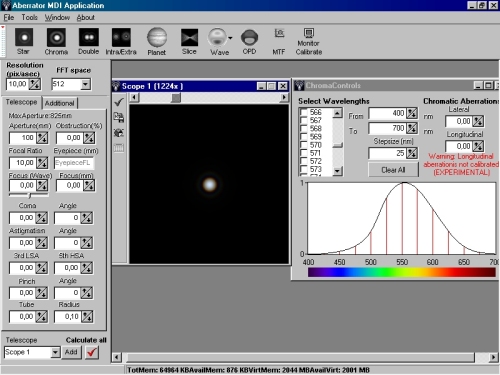The image size is (500, 375).
Task: Check the 572 wavelength checkbox
Action: coord(304,161)
